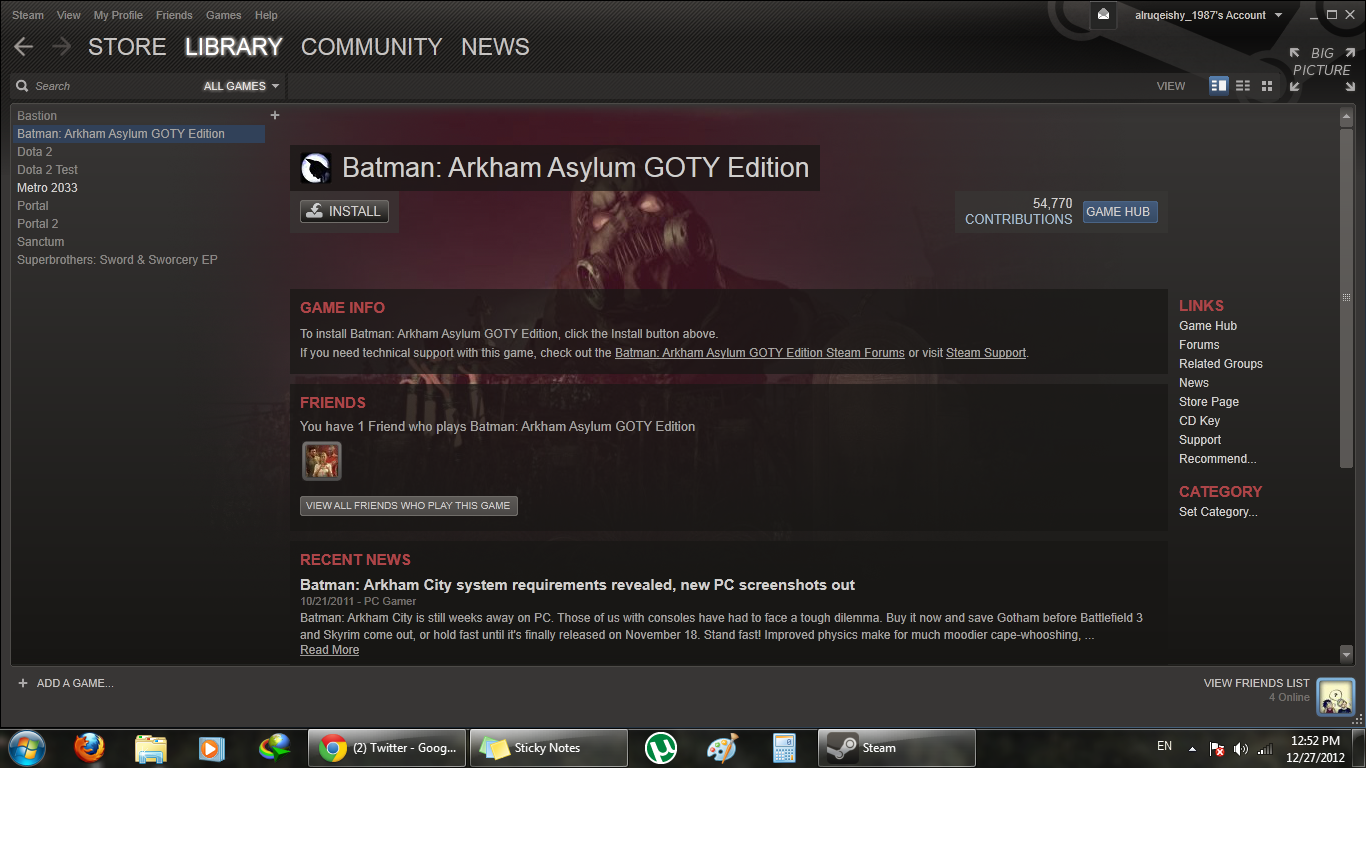This screenshot has width=1366, height=841.
Task: Open the View menu
Action: pyautogui.click(x=69, y=15)
